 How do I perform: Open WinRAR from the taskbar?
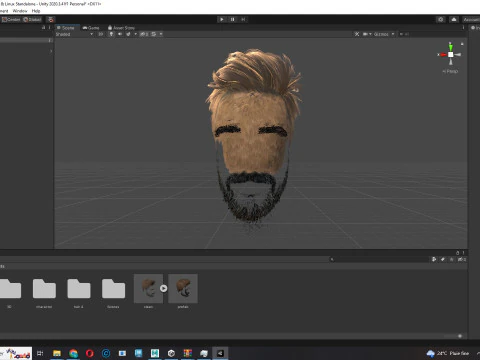pos(188,353)
